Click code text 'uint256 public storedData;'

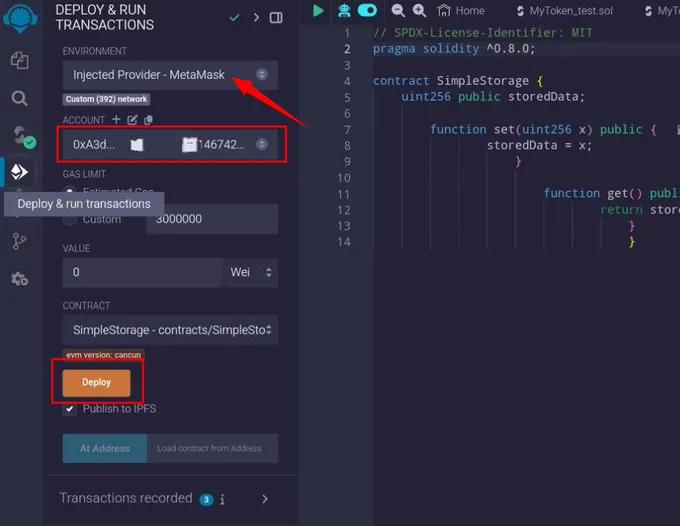click(493, 96)
